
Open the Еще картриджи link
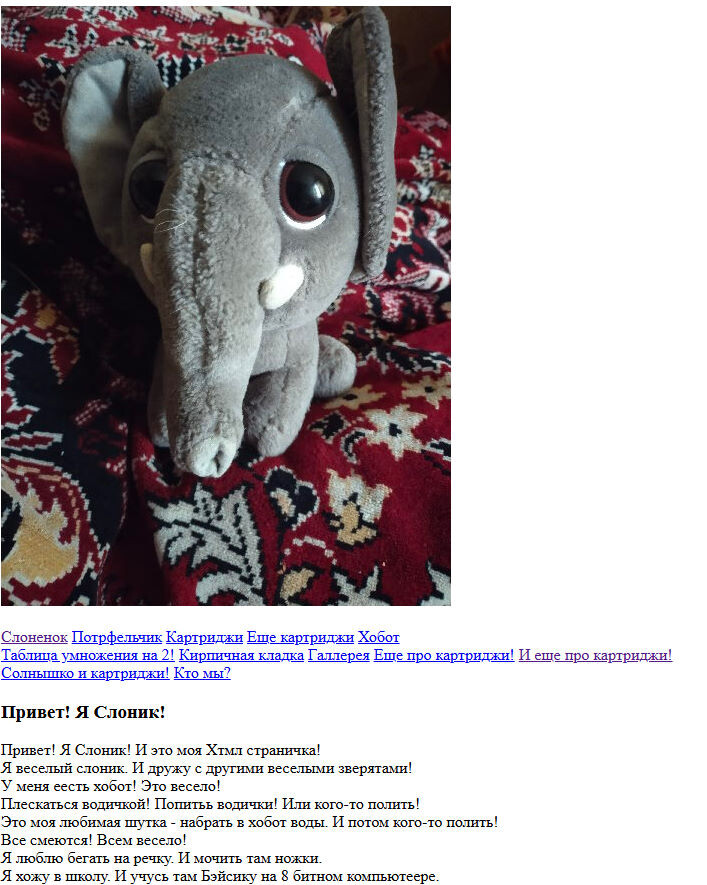click(300, 637)
